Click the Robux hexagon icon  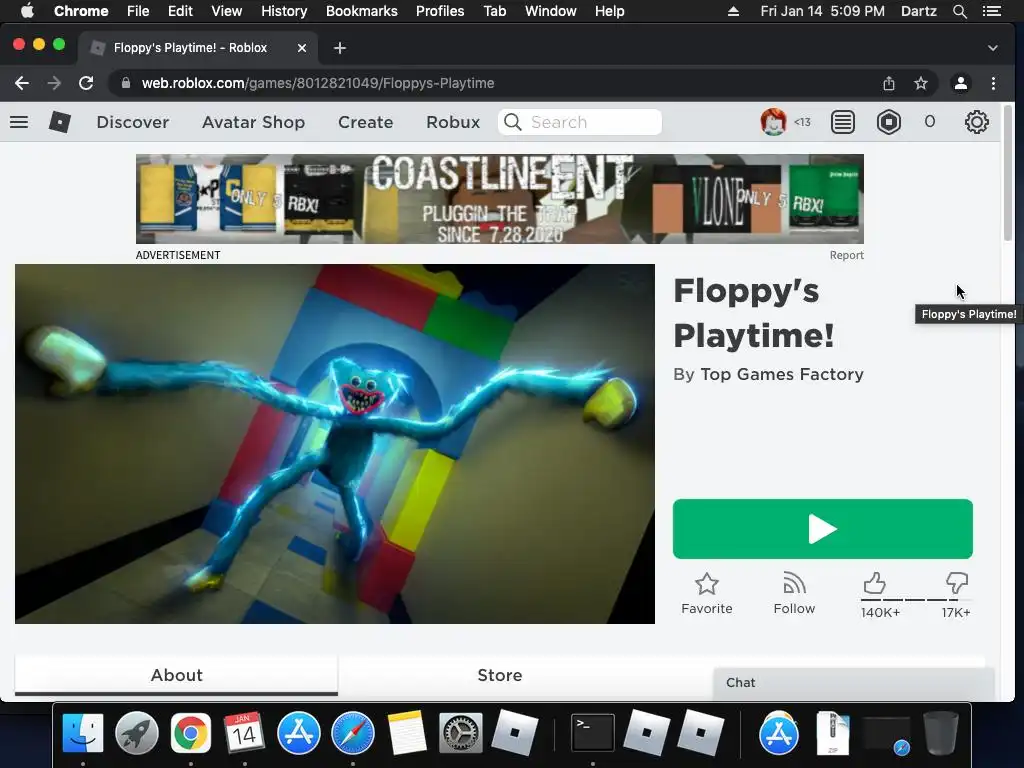click(889, 122)
